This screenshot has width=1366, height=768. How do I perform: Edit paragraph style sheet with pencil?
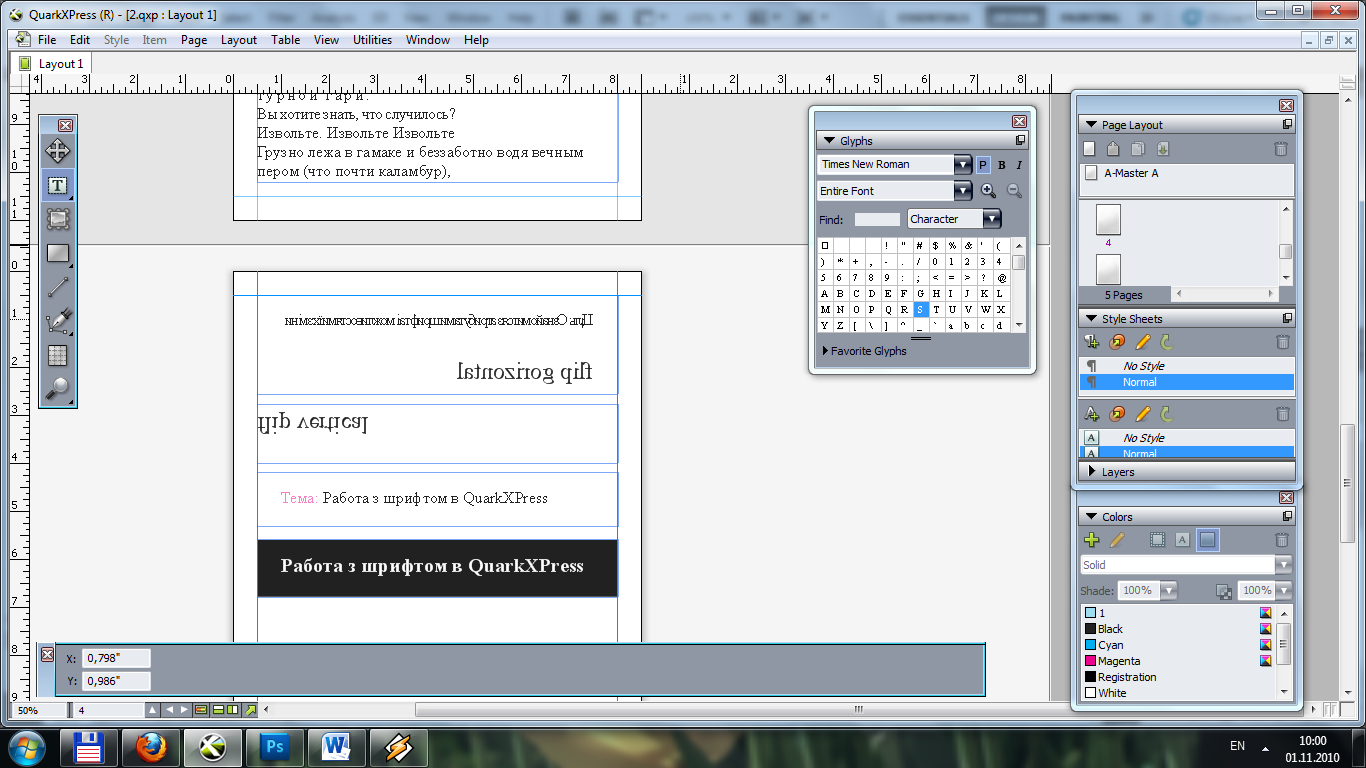[1143, 342]
